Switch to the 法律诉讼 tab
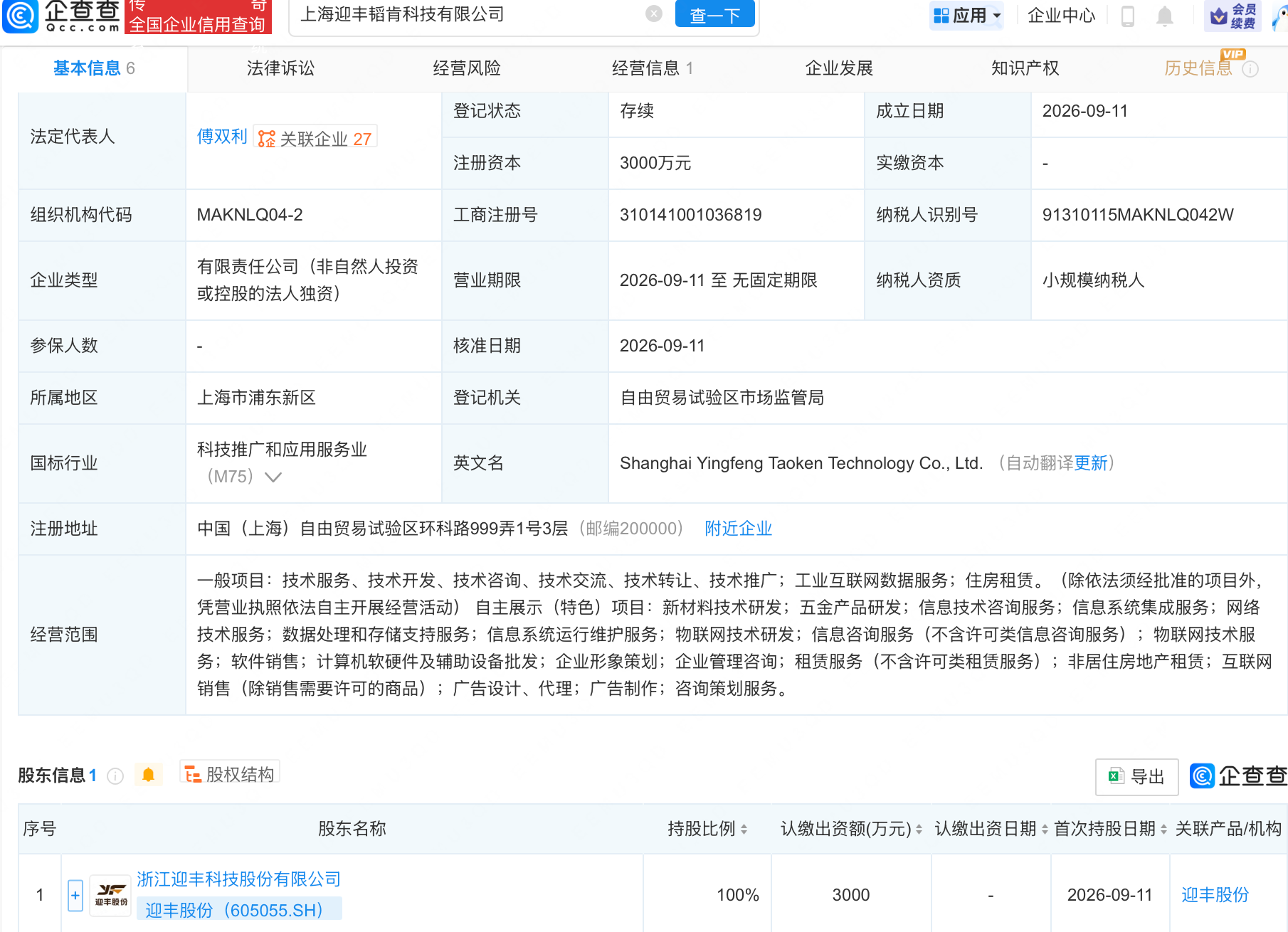 click(280, 68)
